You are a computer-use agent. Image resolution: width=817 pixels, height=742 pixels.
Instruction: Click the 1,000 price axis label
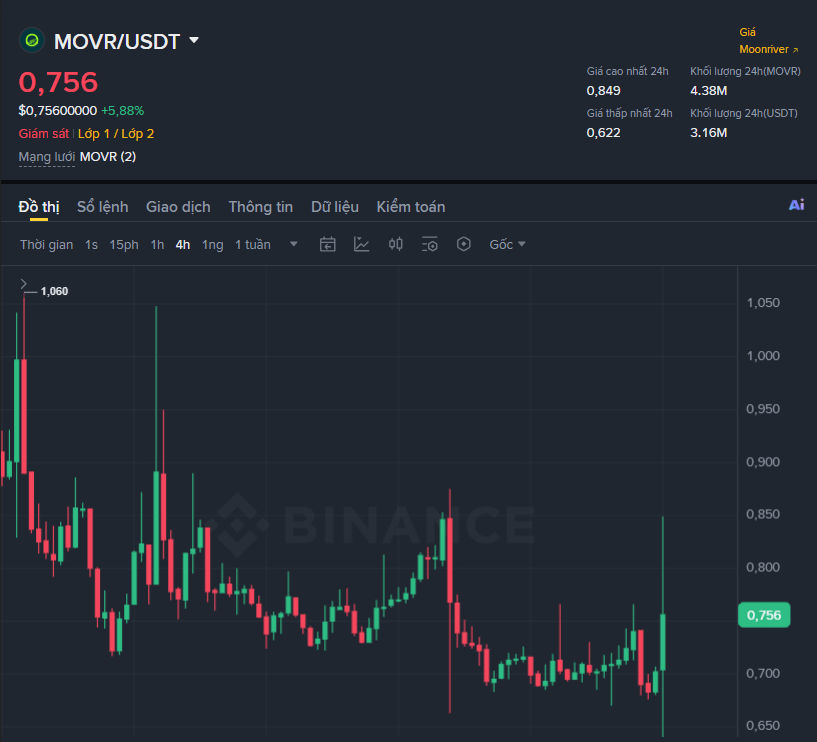pos(763,356)
